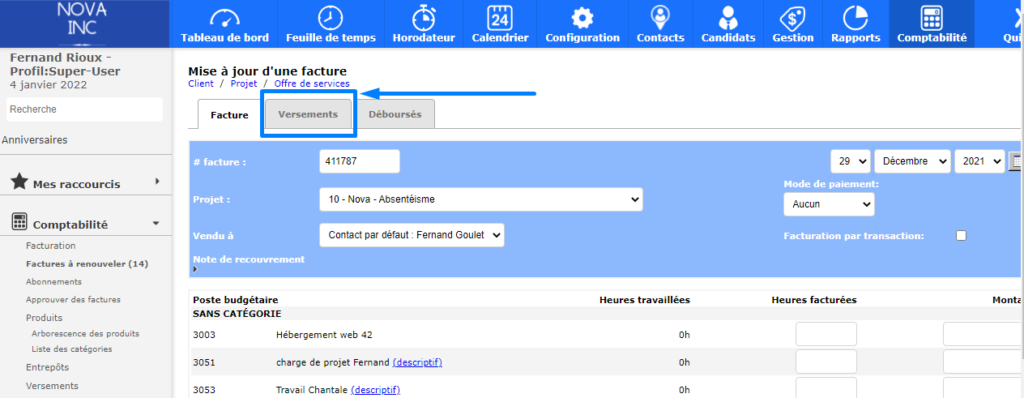
Task: Click Heures facturées field for Hébergement web 42
Action: [825, 335]
